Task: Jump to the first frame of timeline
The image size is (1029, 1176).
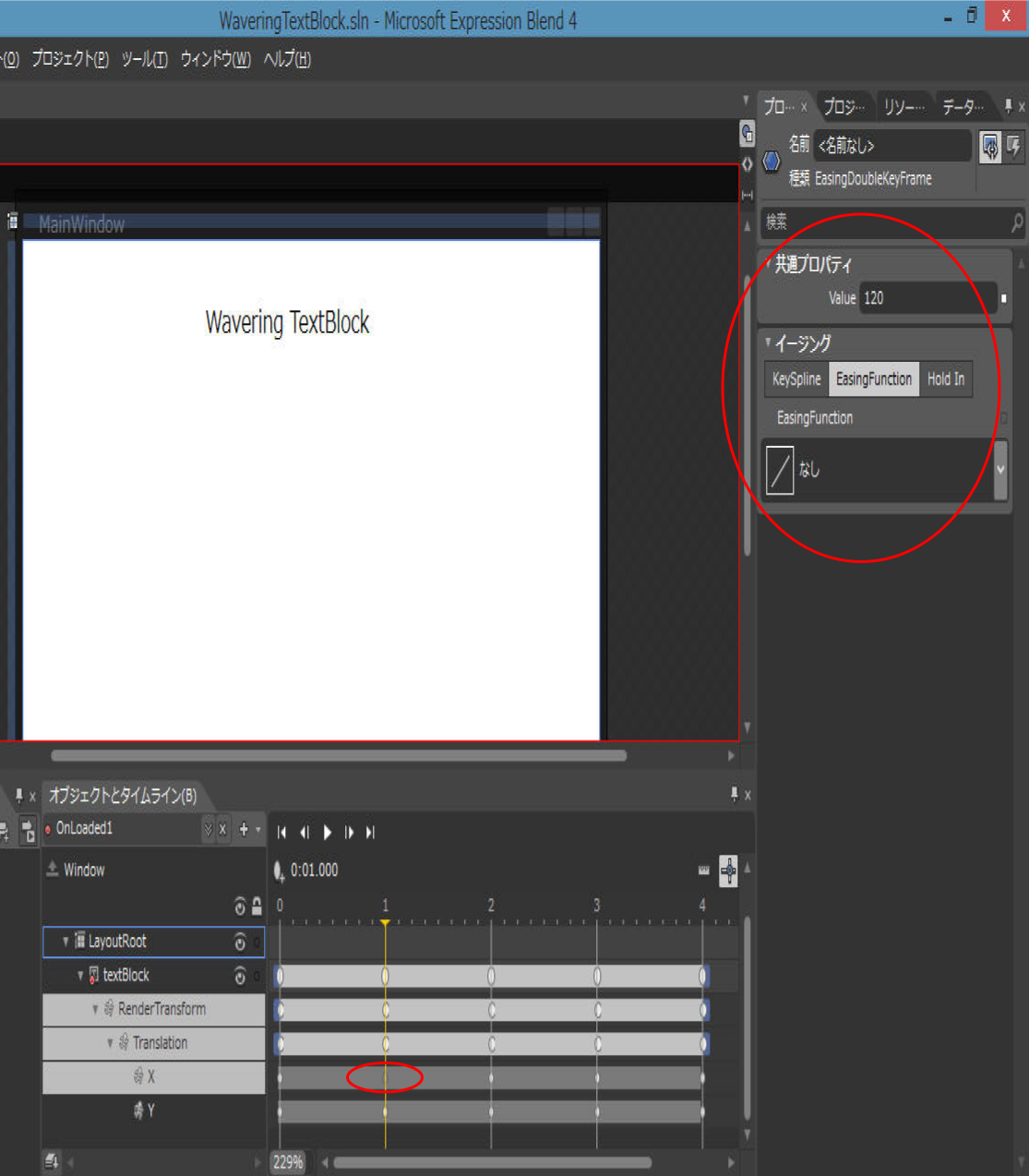Action: 282,833
